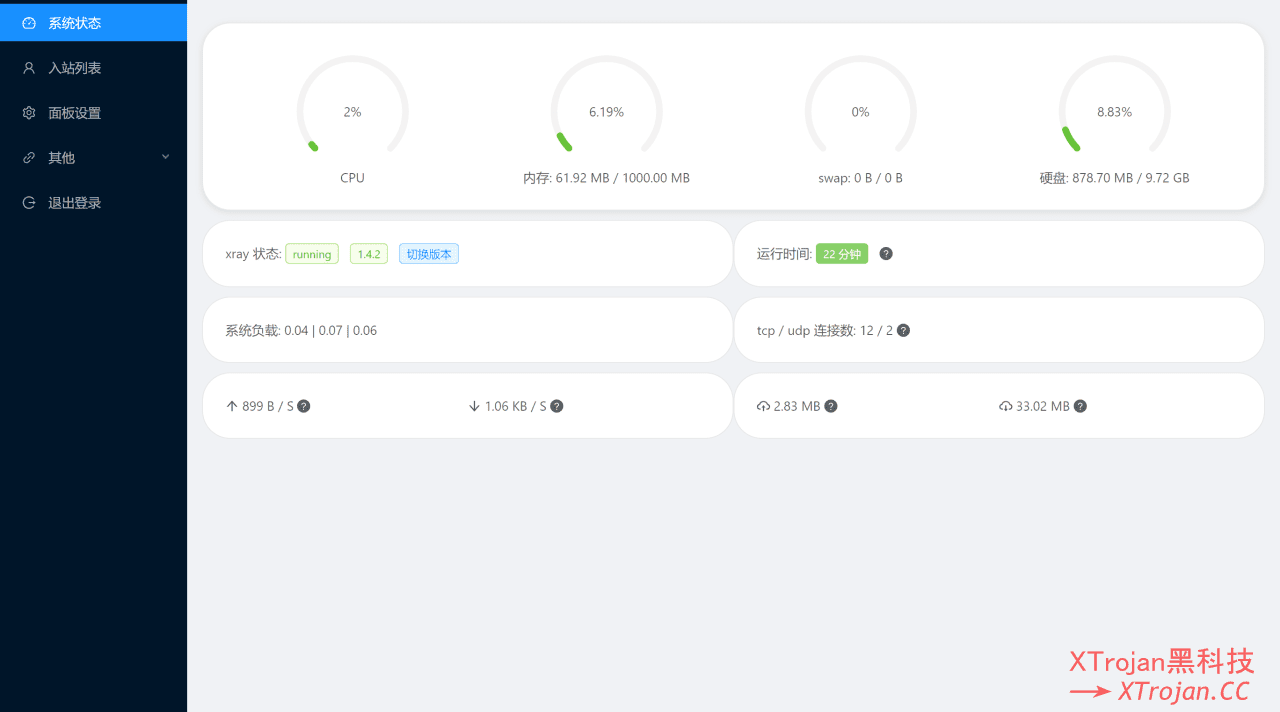Expand the 其他 submenu chevron
The image size is (1280, 712).
click(x=166, y=157)
